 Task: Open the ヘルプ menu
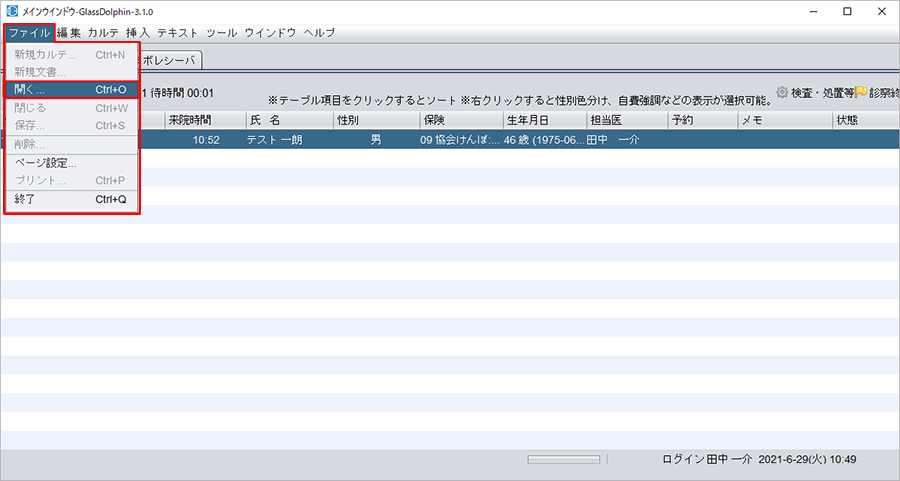pyautogui.click(x=320, y=33)
